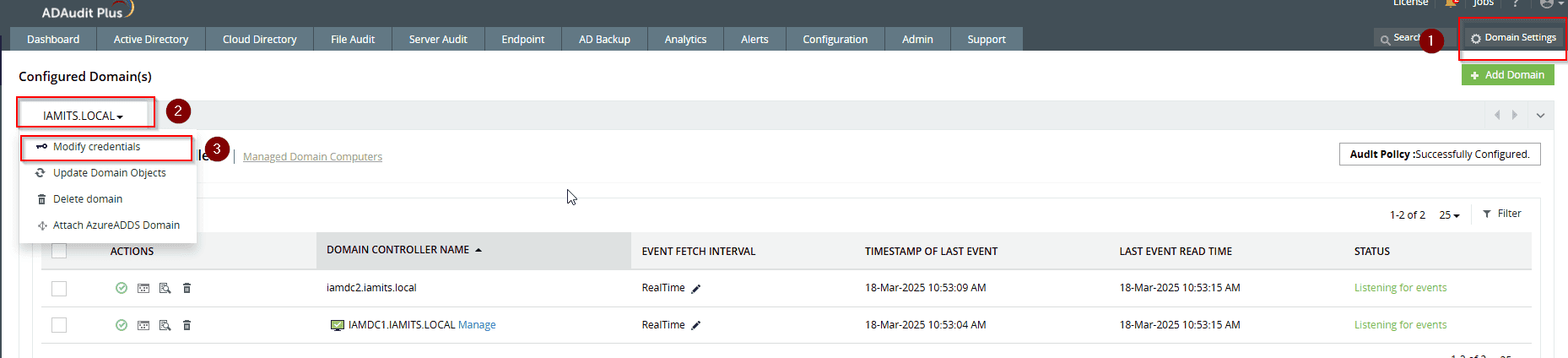Check the iamdc2.iamits.local row checkbox
Viewport: 1568px width, 358px height.
[59, 289]
